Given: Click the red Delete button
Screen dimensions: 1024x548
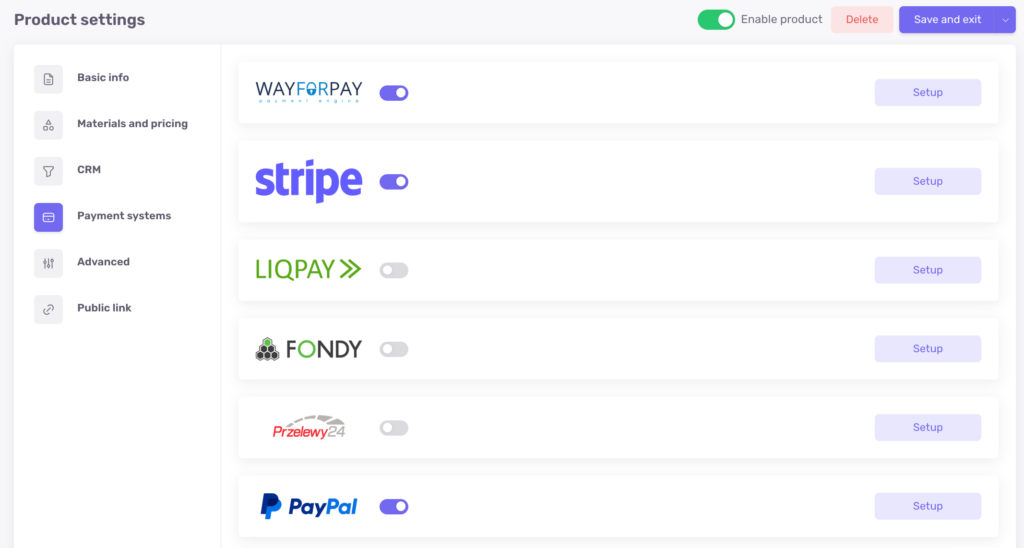Looking at the screenshot, I should pyautogui.click(x=862, y=20).
